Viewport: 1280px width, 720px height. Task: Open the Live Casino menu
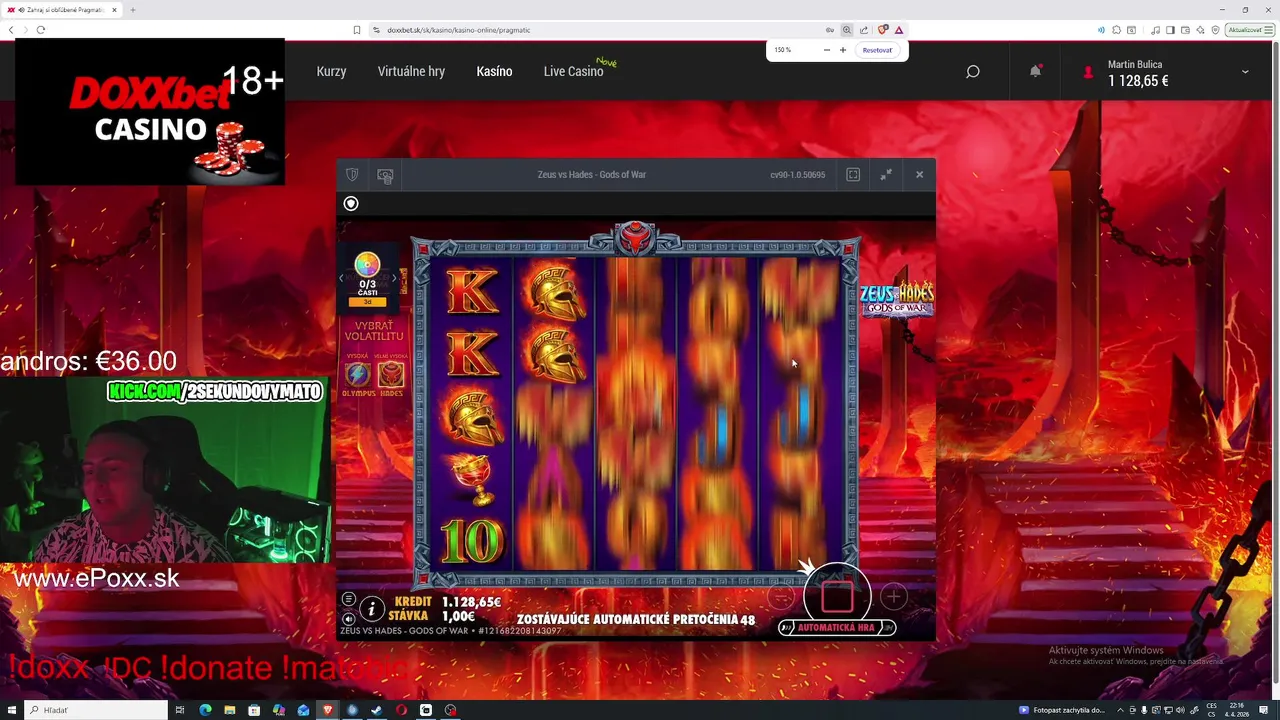573,71
